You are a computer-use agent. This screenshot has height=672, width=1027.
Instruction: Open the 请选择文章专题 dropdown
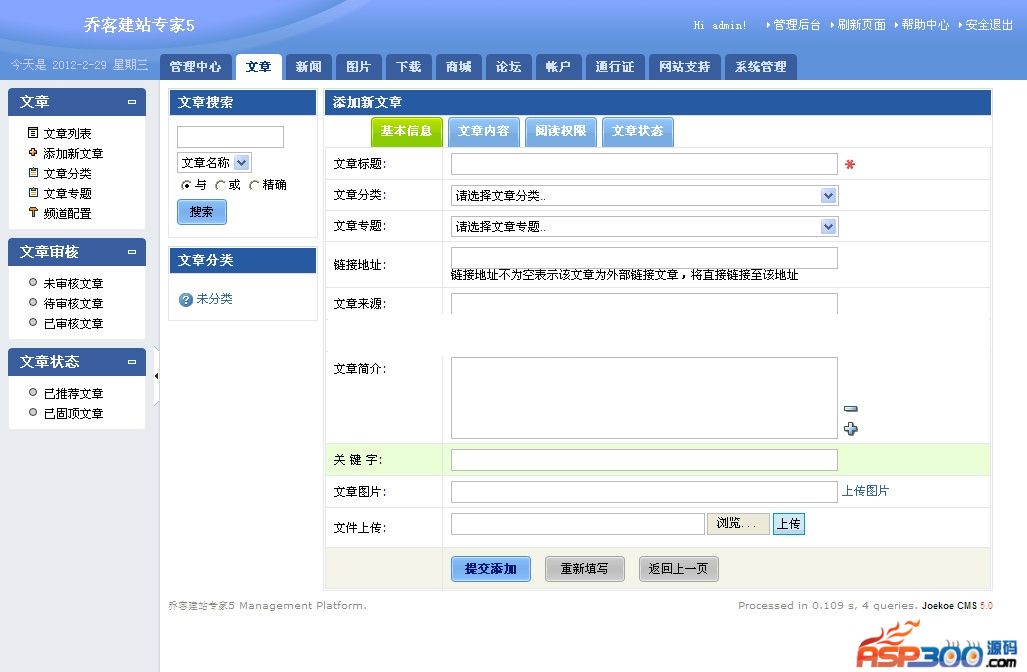[x=827, y=227]
